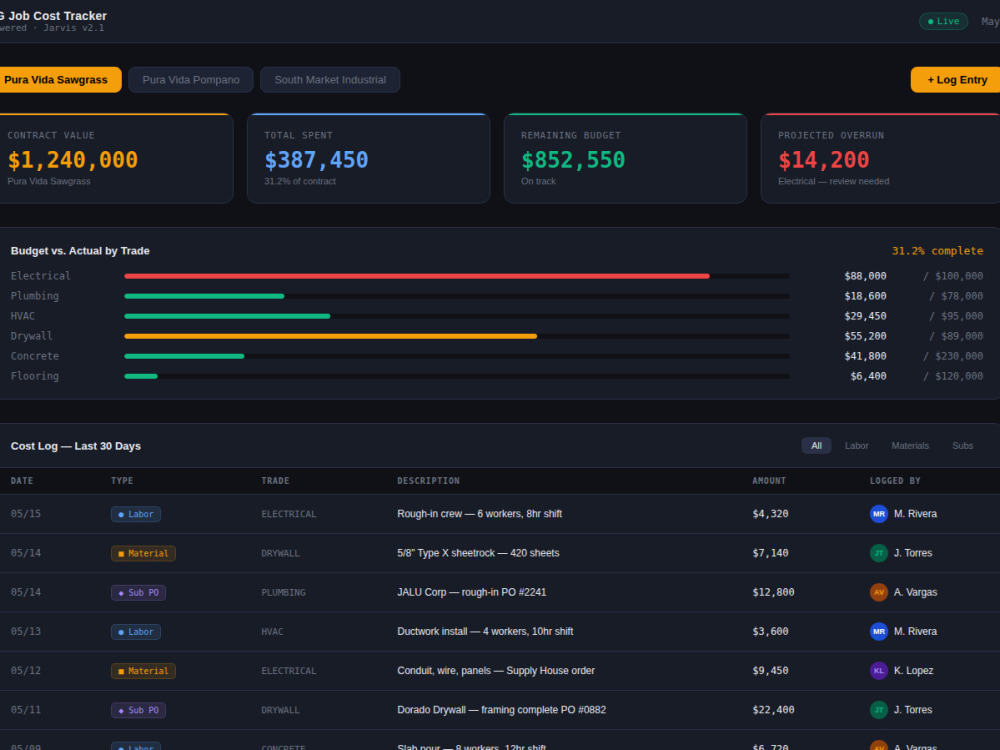Click the Material badge in the 05/12 row

point(143,671)
